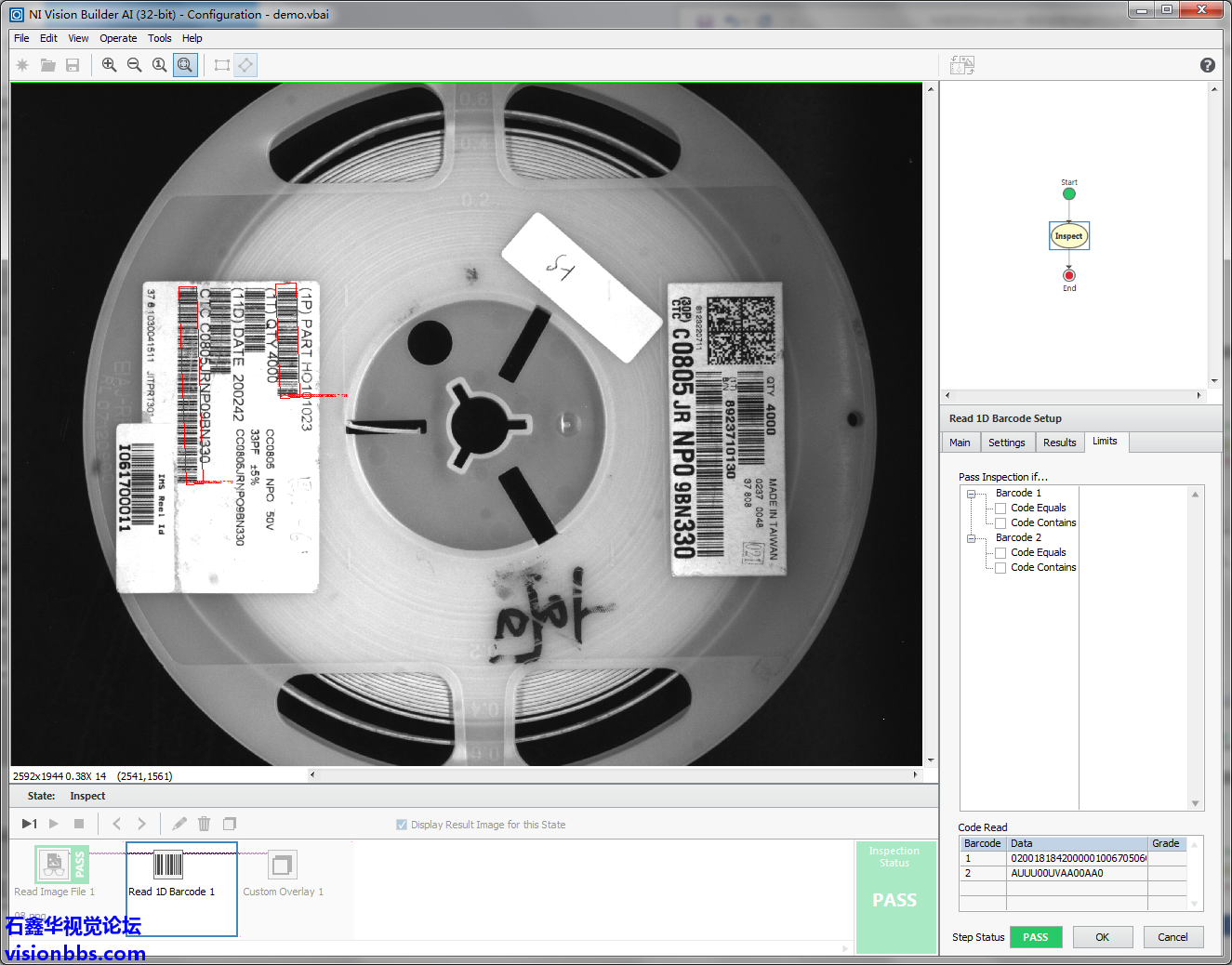
Task: Run the inspection once
Action: coord(30,824)
